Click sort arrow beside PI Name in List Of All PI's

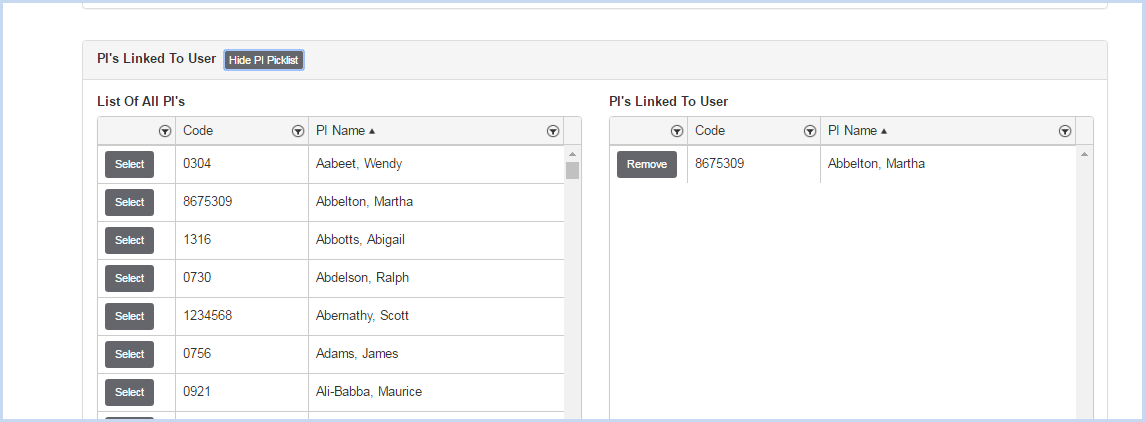click(x=372, y=131)
